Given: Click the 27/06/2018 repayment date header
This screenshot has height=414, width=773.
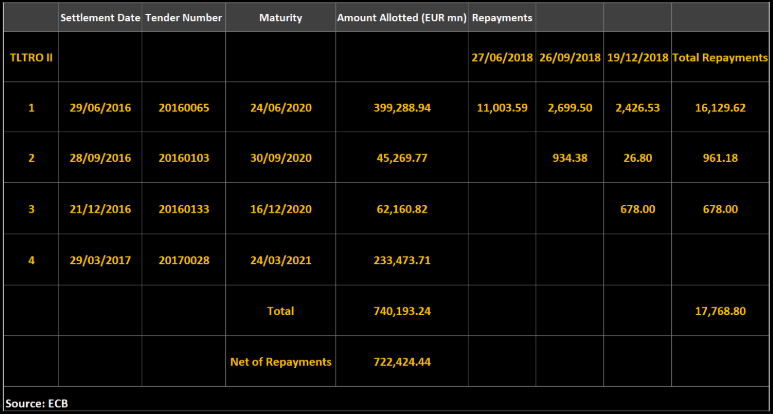Looking at the screenshot, I should click(x=502, y=57).
